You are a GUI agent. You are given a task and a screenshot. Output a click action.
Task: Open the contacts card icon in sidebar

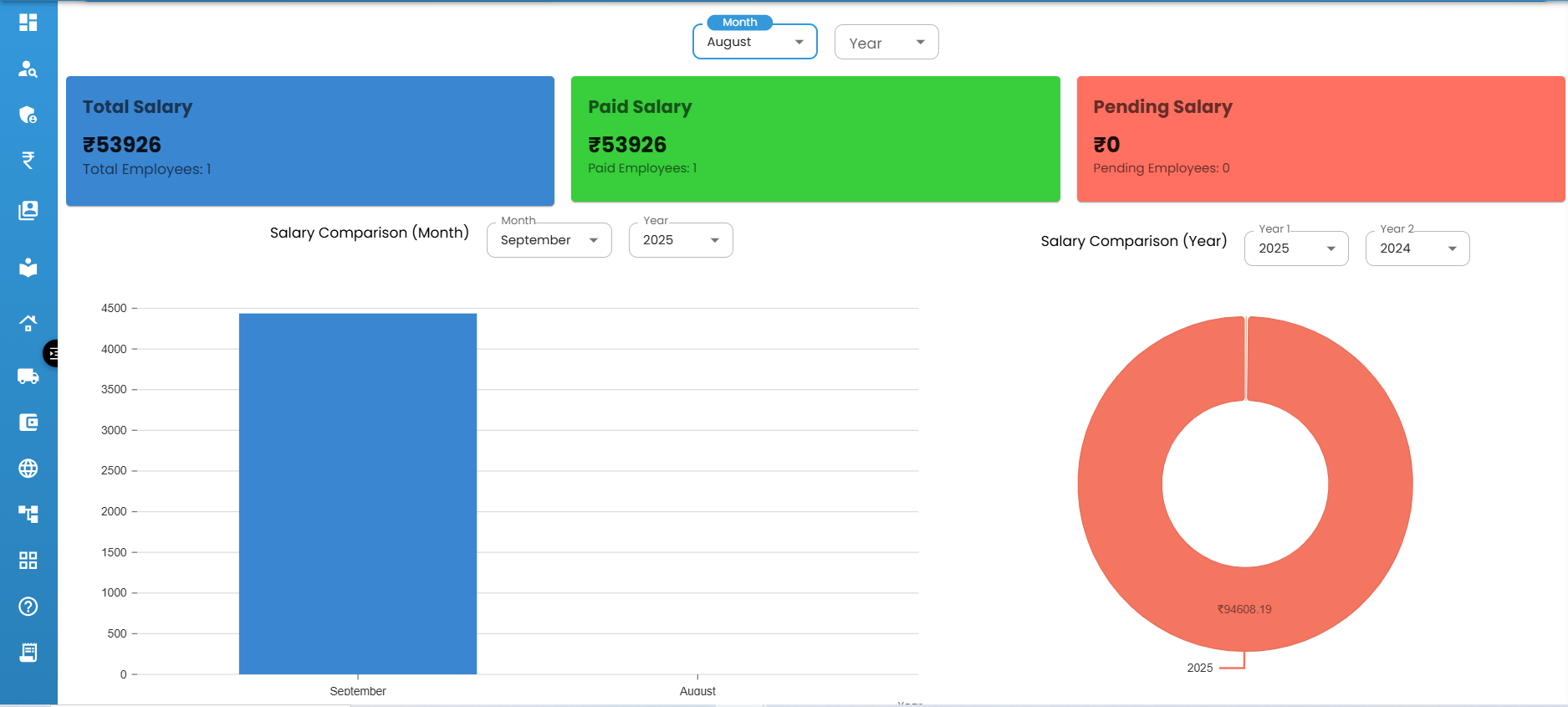(x=28, y=210)
